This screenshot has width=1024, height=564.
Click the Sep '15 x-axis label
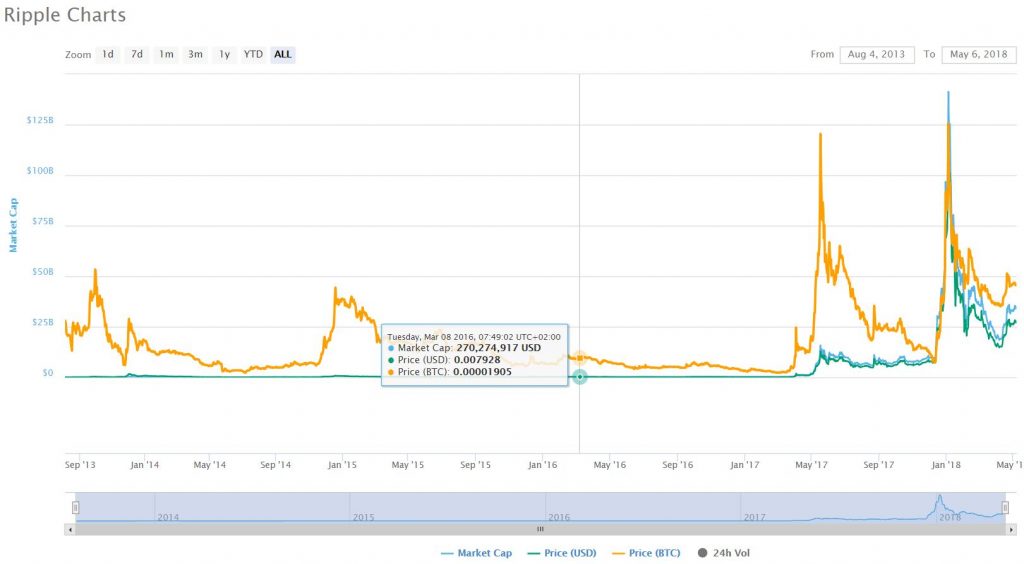pyautogui.click(x=475, y=465)
